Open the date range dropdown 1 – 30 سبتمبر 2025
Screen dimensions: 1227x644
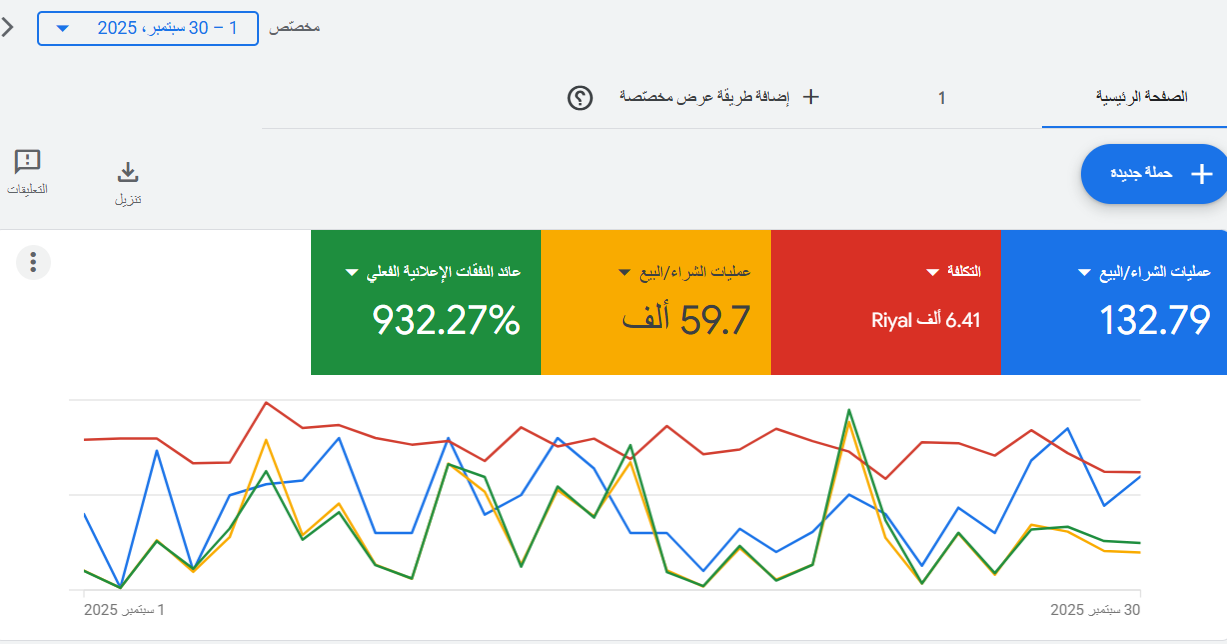click(147, 28)
